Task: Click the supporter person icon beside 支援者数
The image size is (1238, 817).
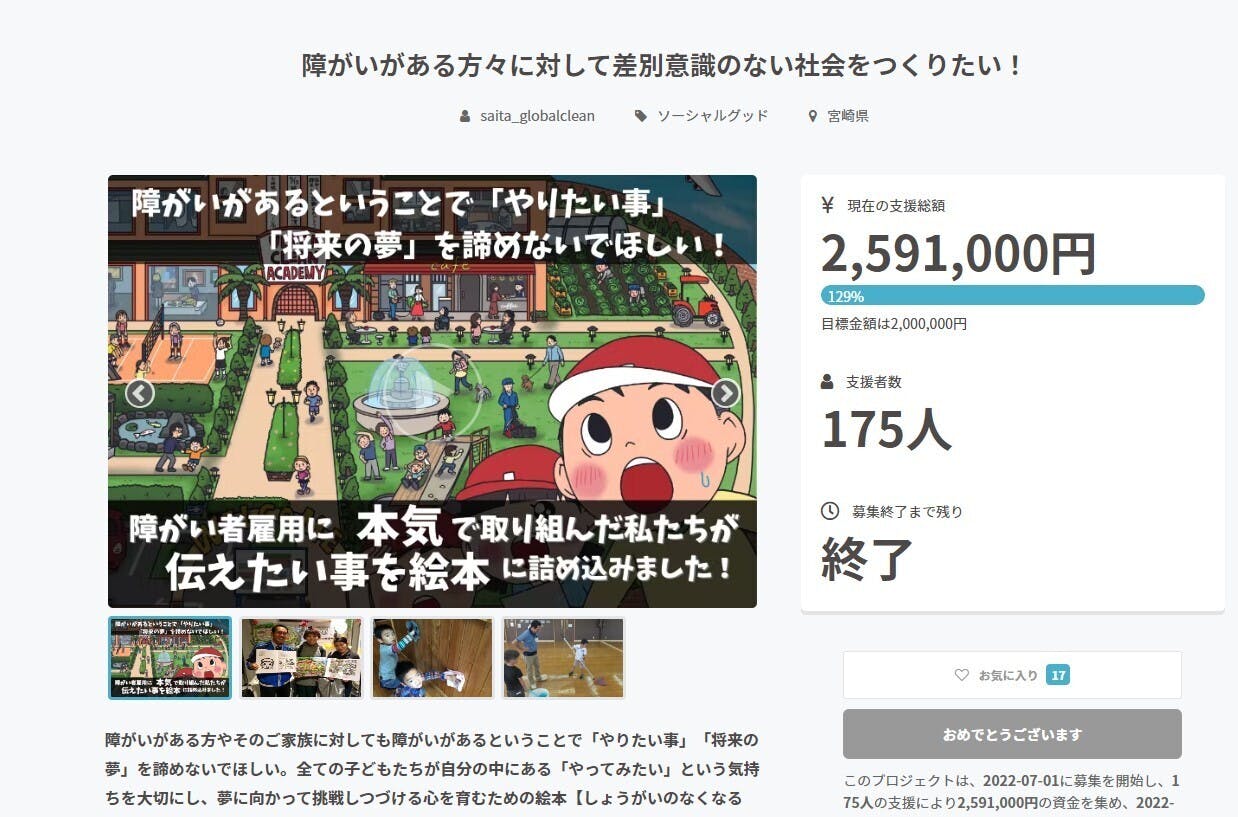Action: 827,381
